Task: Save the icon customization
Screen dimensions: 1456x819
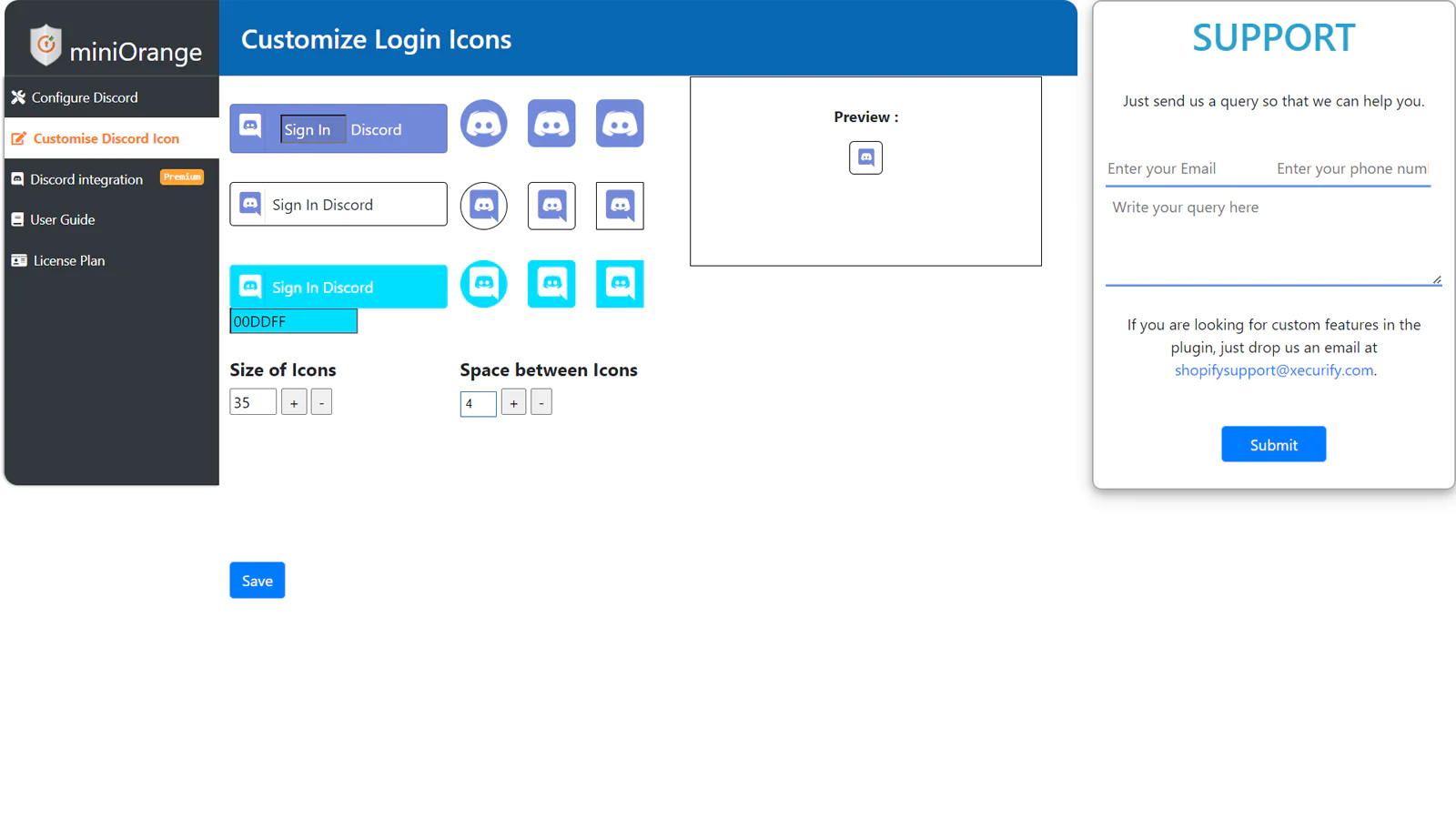Action: pyautogui.click(x=258, y=581)
